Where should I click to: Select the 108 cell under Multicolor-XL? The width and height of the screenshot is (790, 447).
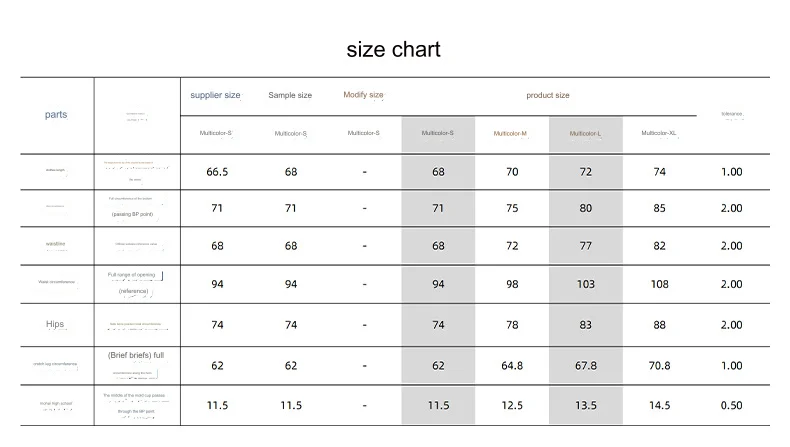point(660,284)
